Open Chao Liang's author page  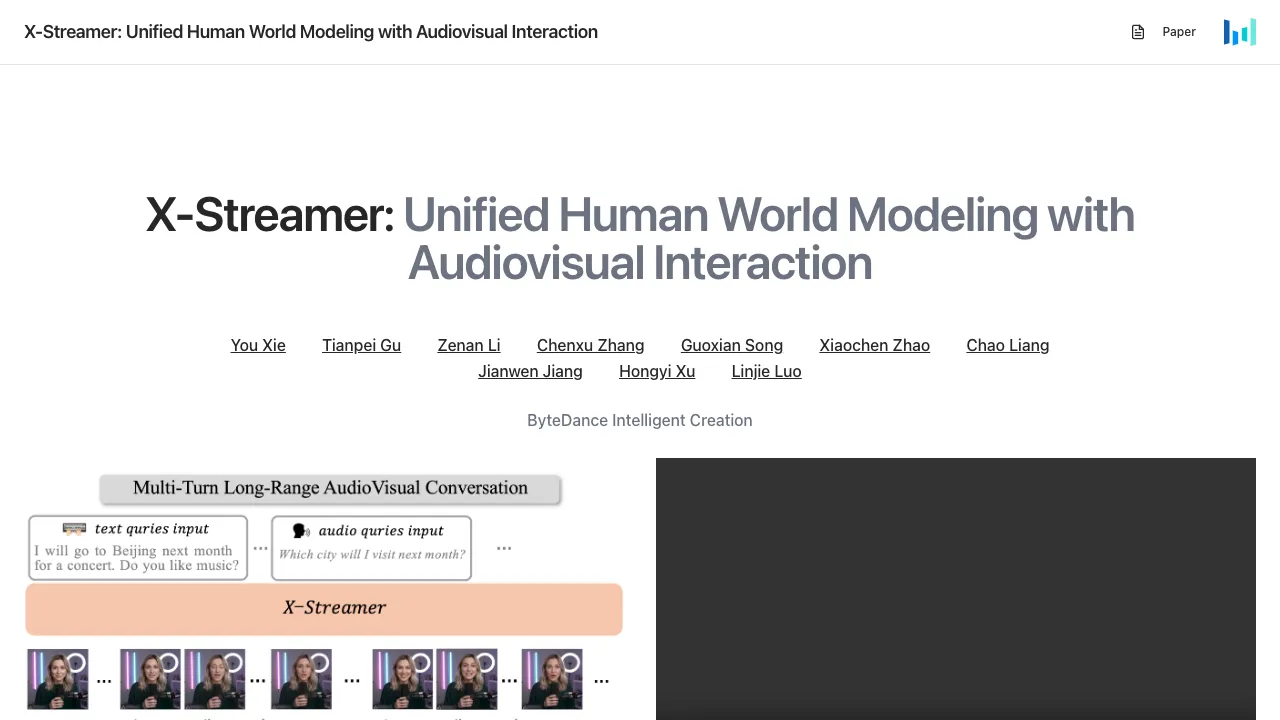(1007, 345)
